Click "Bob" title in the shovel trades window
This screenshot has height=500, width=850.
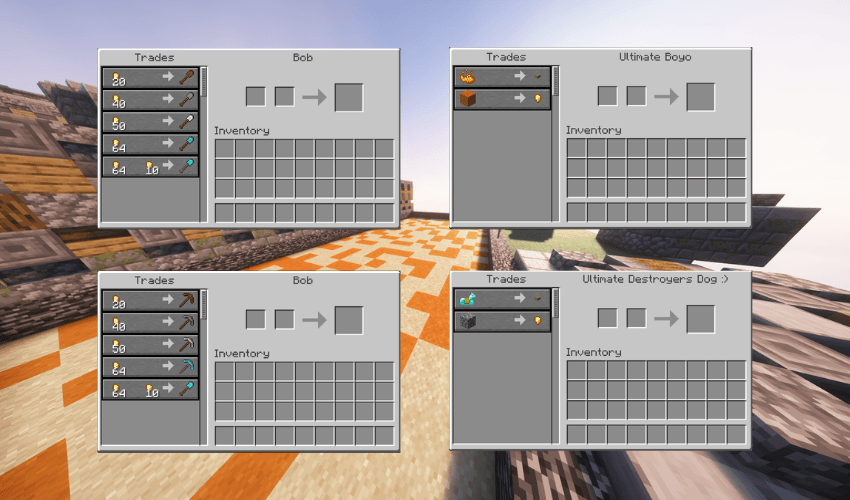tap(302, 57)
